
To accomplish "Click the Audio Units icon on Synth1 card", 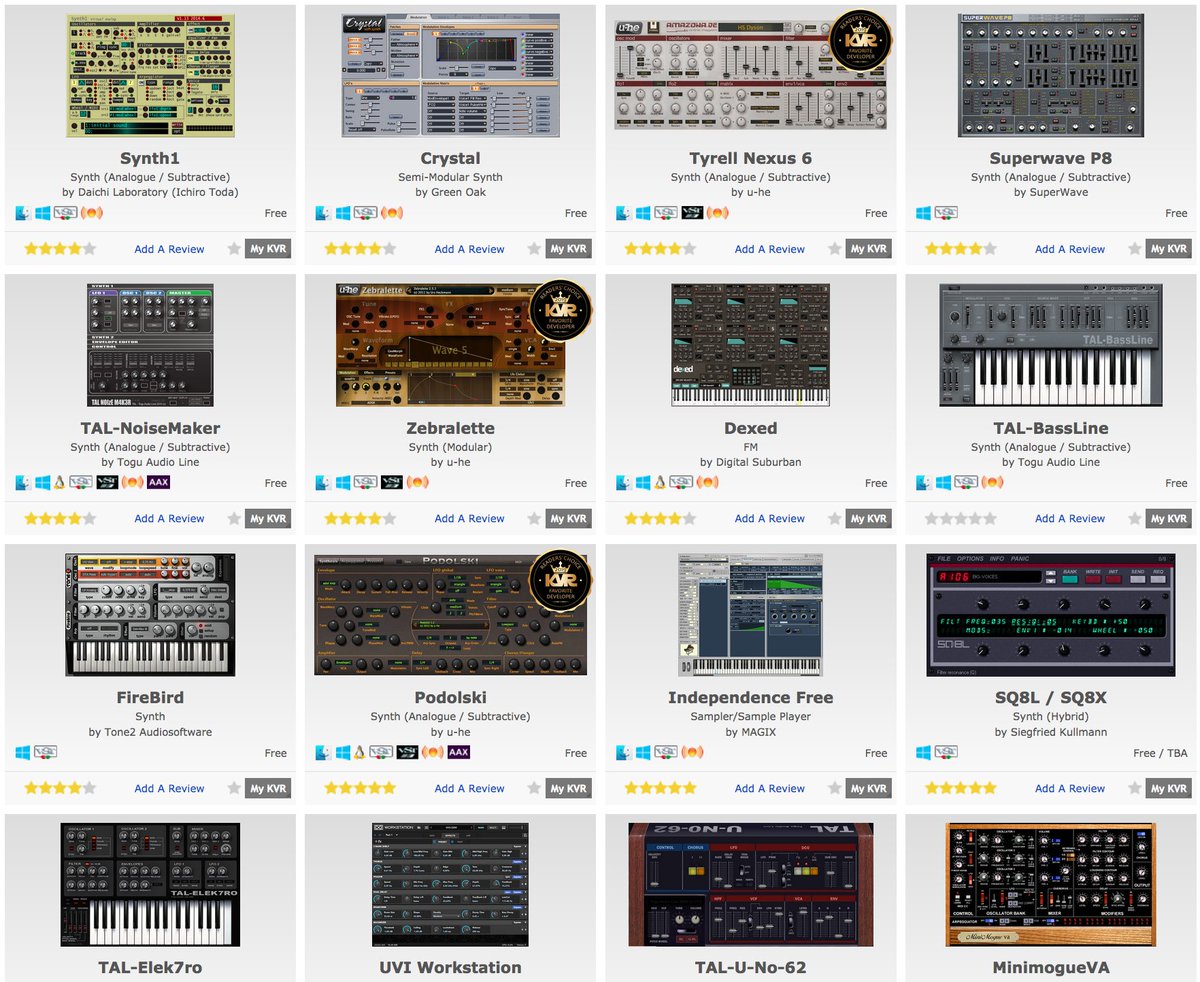I will 93,213.
